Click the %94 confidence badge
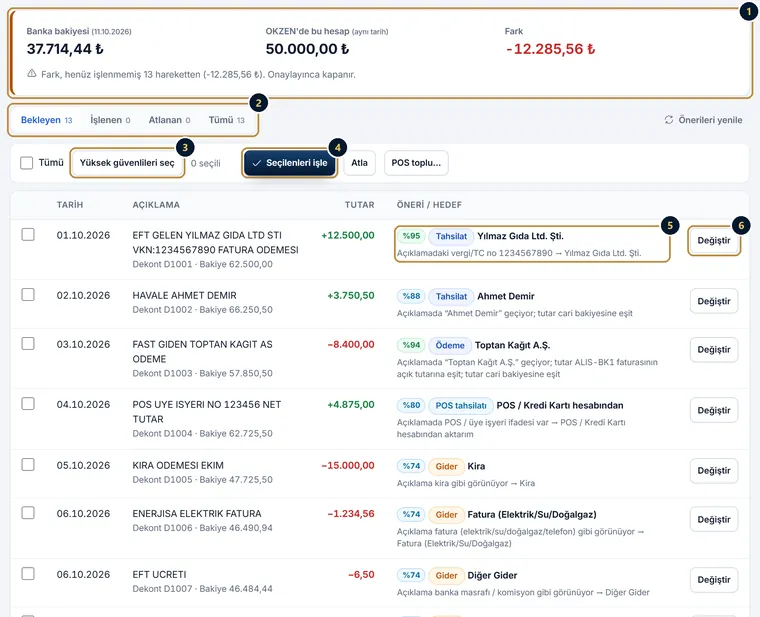The image size is (760, 617). pos(411,345)
